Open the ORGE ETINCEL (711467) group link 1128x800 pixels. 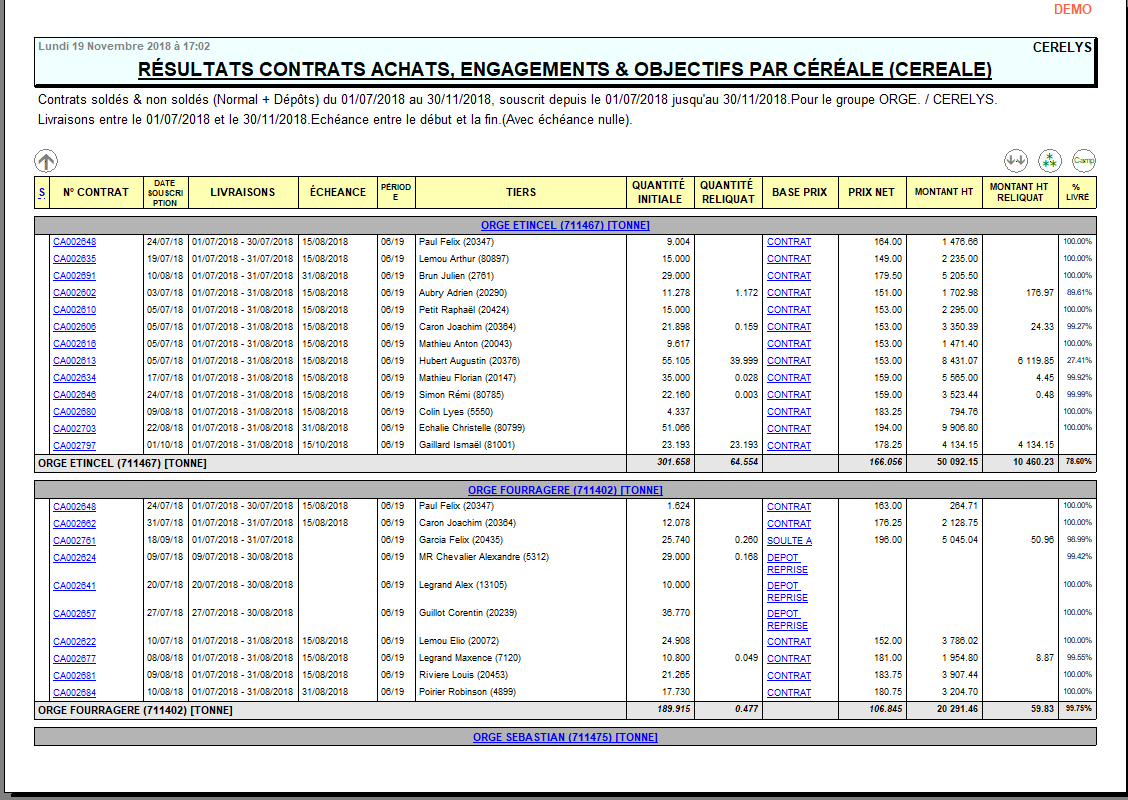(565, 223)
